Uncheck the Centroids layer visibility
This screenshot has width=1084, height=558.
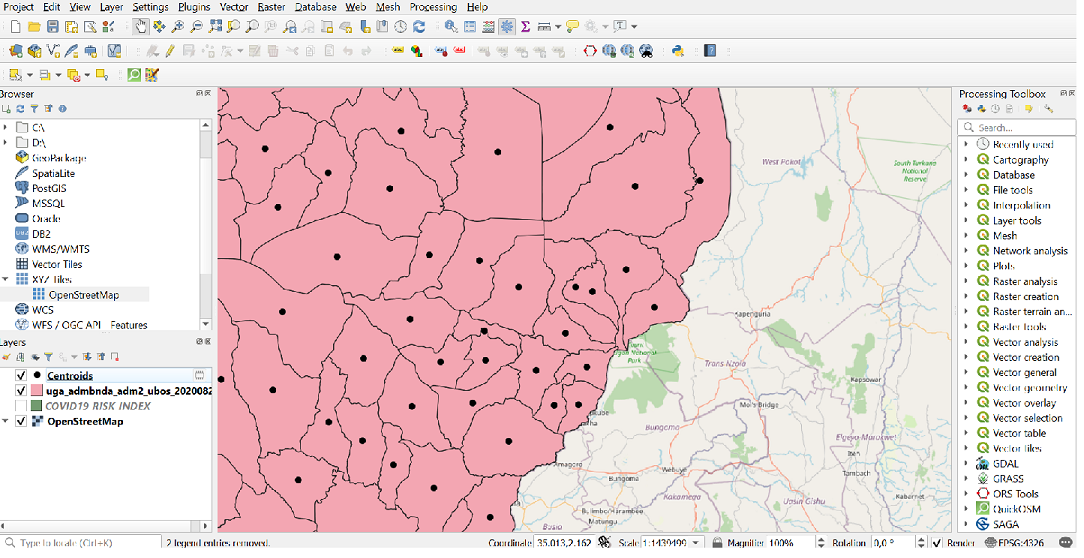[x=21, y=375]
